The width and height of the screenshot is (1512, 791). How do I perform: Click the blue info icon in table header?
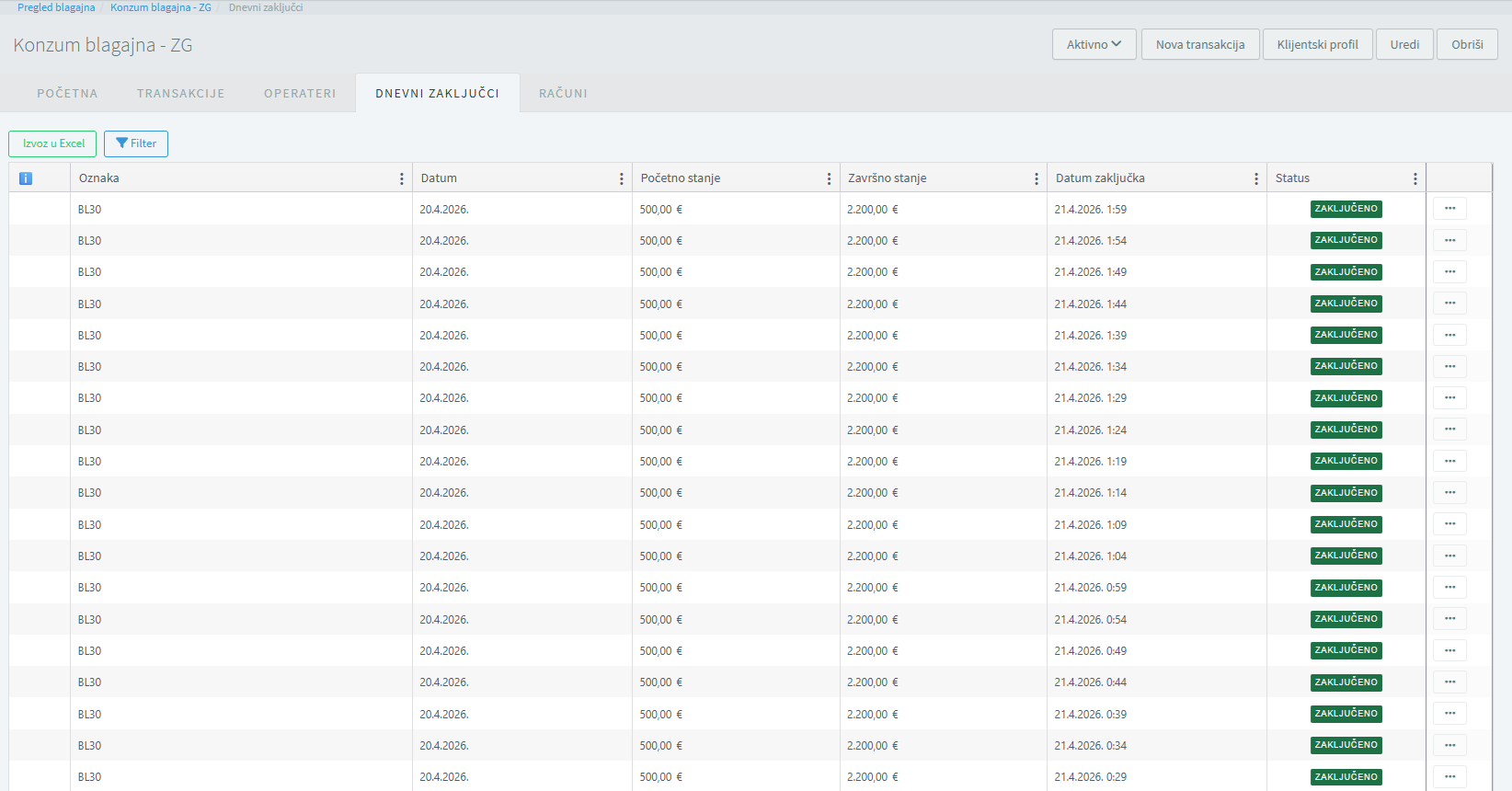26,178
